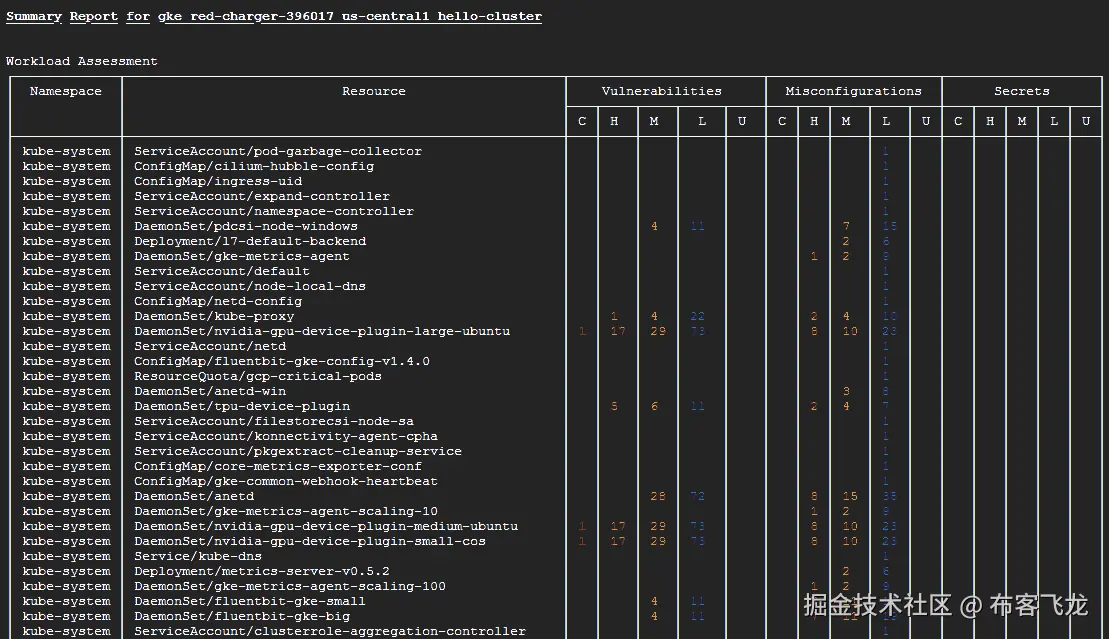This screenshot has width=1109, height=639.
Task: Click the critical count for nvidia-gpu-device-plugin-small-cos
Action: point(582,540)
